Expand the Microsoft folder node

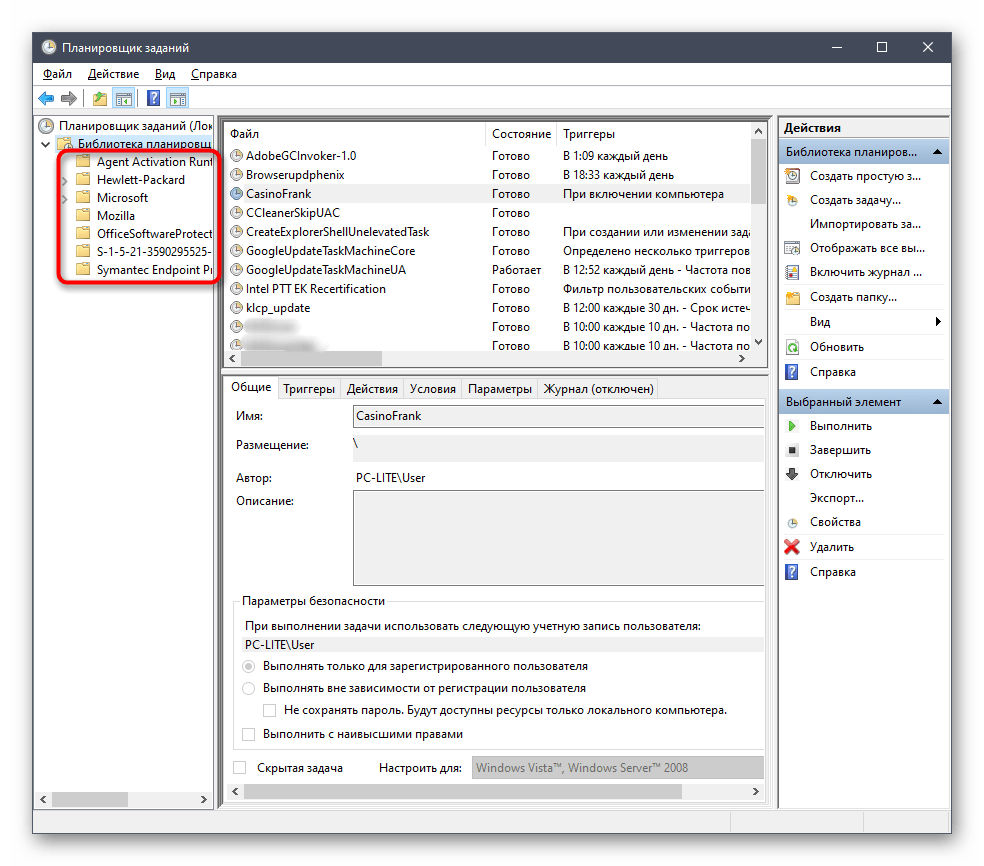point(65,200)
